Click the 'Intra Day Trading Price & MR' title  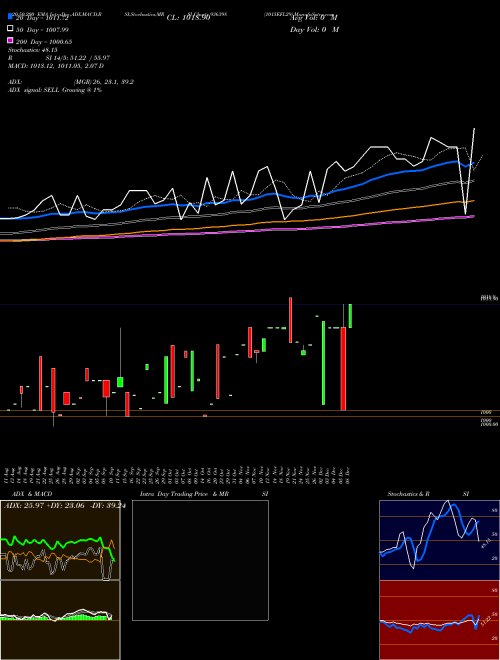coord(184,494)
